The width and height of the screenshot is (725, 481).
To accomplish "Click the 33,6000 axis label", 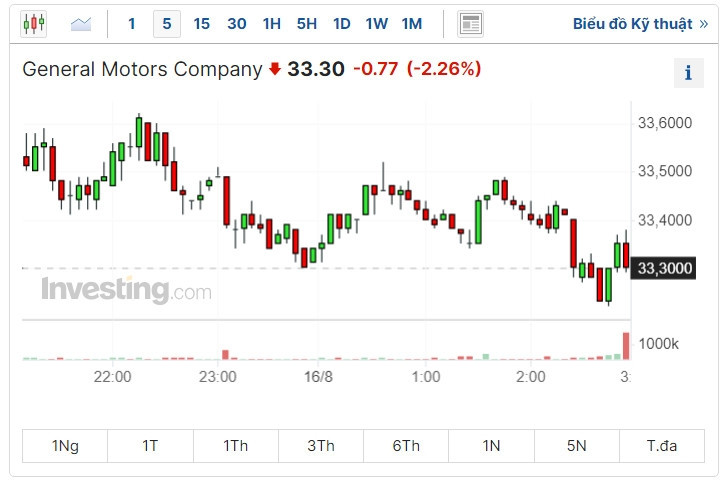I will click(x=665, y=123).
